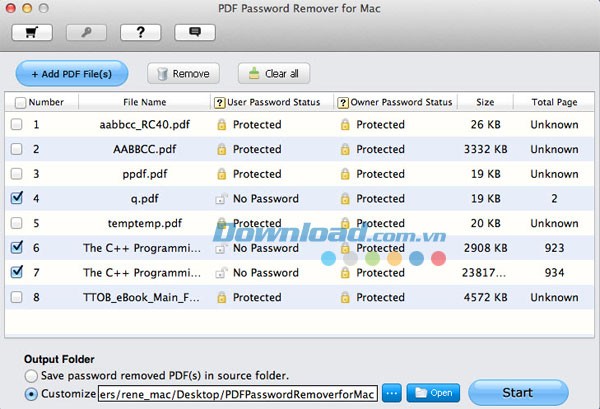This screenshot has width=600, height=409.
Task: Click user password lock icon for AABBCC.pdf
Action: pyautogui.click(x=222, y=149)
